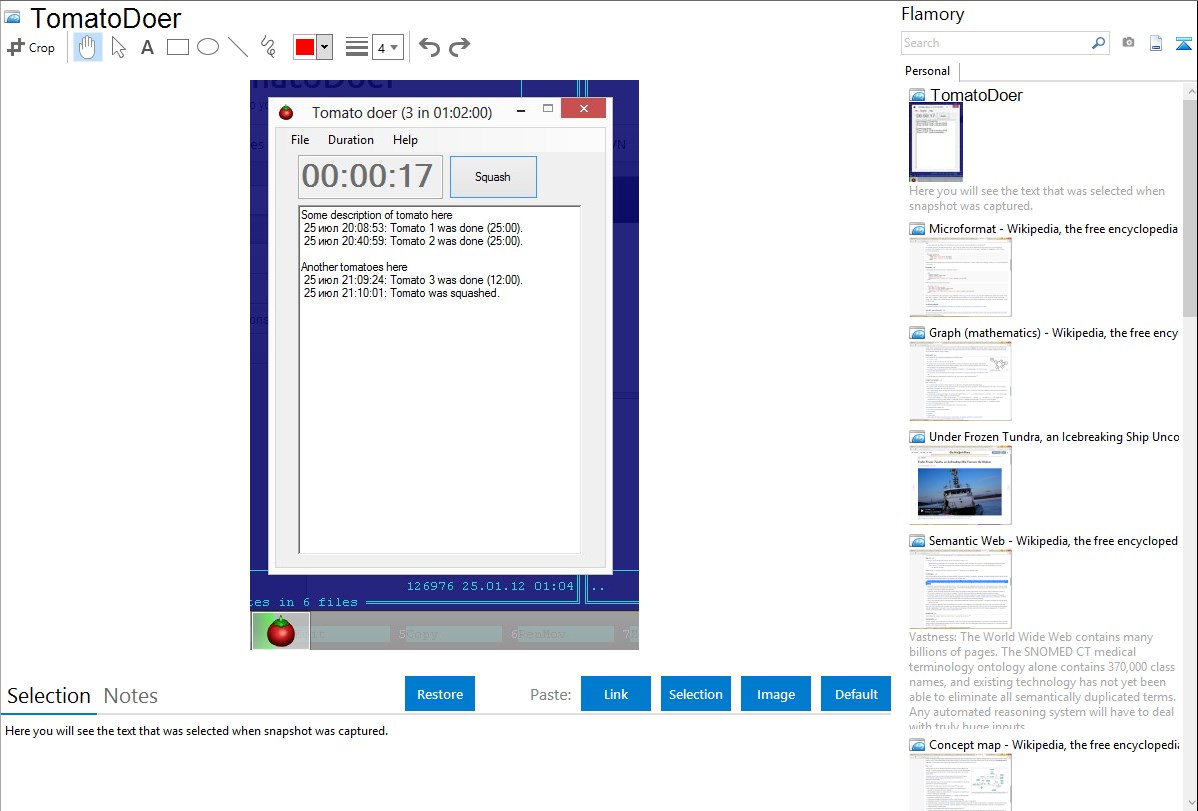
Task: Open the color picker dropdown arrow
Action: coord(324,47)
